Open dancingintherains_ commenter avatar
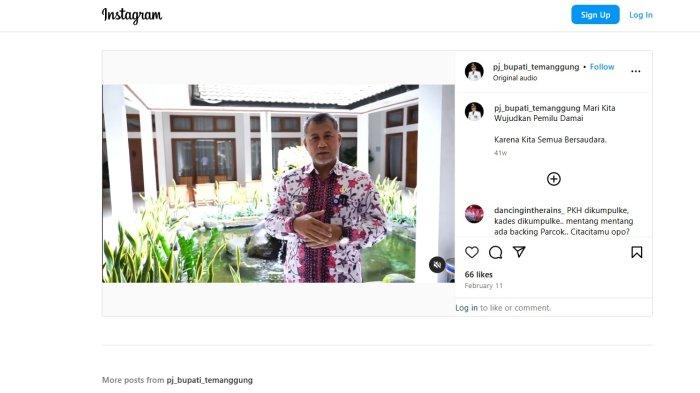Viewport: 700px width, 393px height. pos(474,214)
